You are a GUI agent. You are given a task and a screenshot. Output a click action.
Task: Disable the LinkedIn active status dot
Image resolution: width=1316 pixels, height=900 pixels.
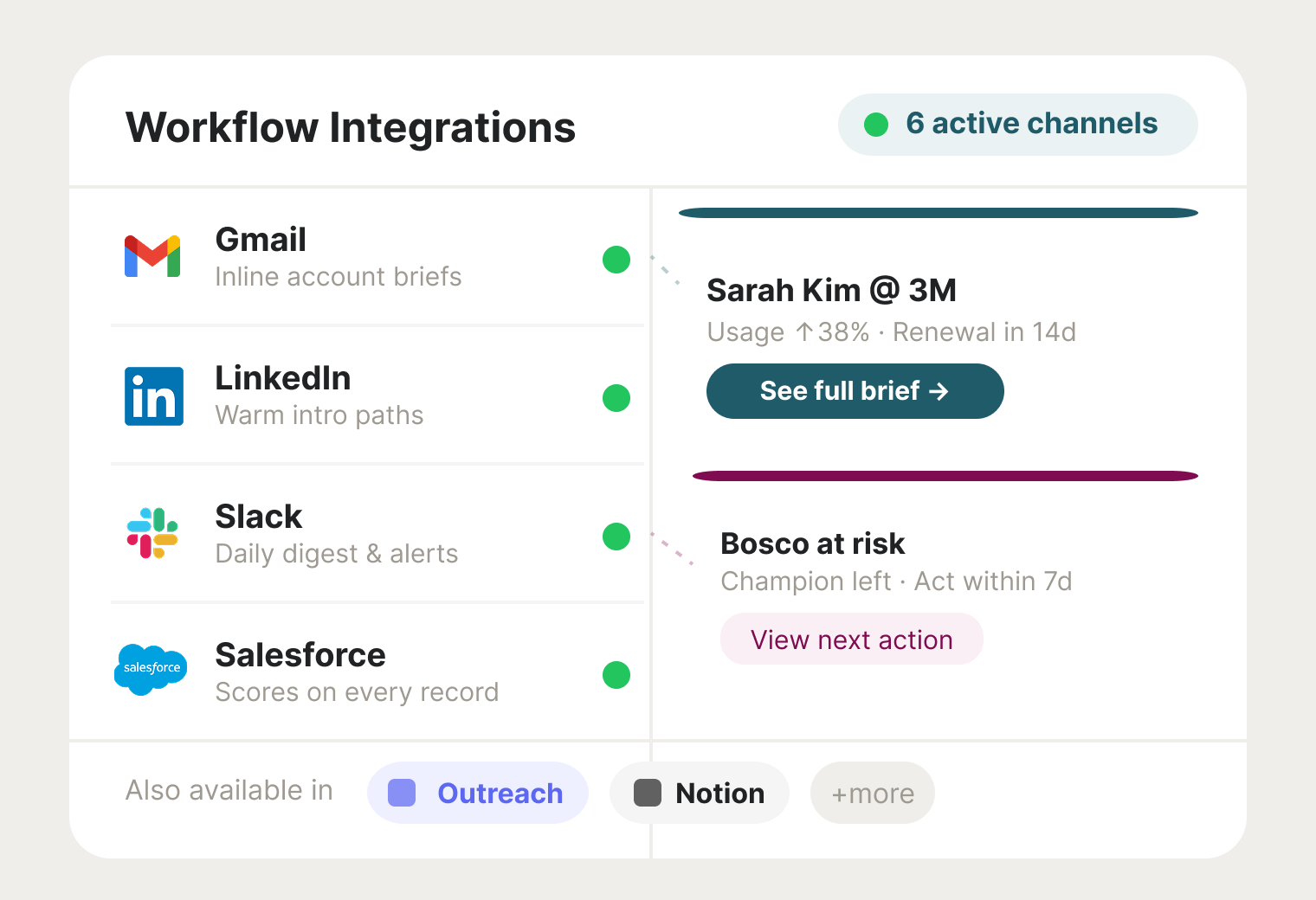(616, 398)
